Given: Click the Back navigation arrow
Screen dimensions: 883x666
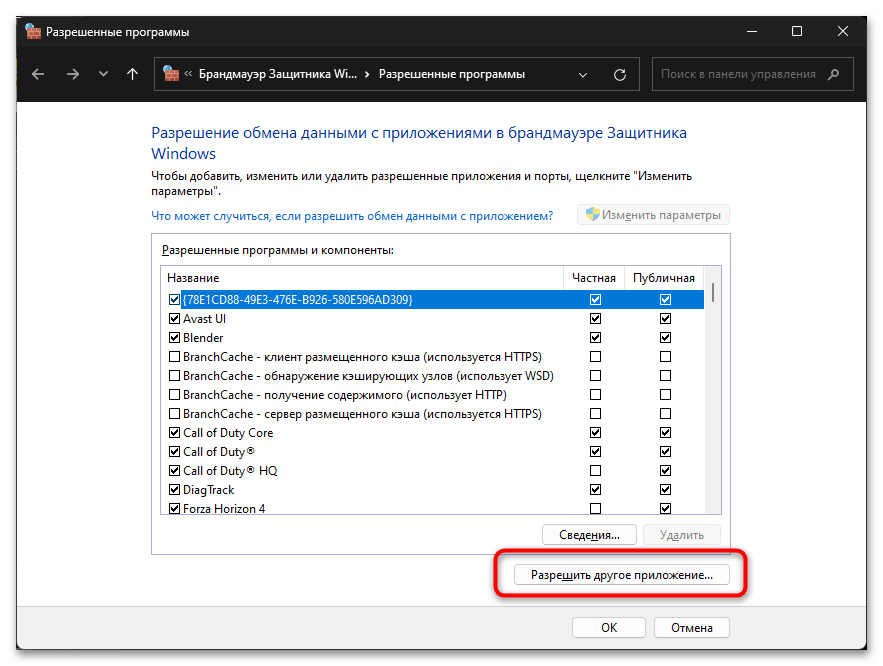Looking at the screenshot, I should [x=38, y=74].
